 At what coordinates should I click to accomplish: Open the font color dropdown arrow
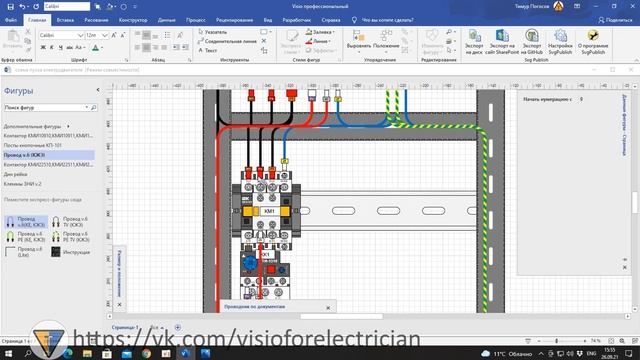coord(102,48)
